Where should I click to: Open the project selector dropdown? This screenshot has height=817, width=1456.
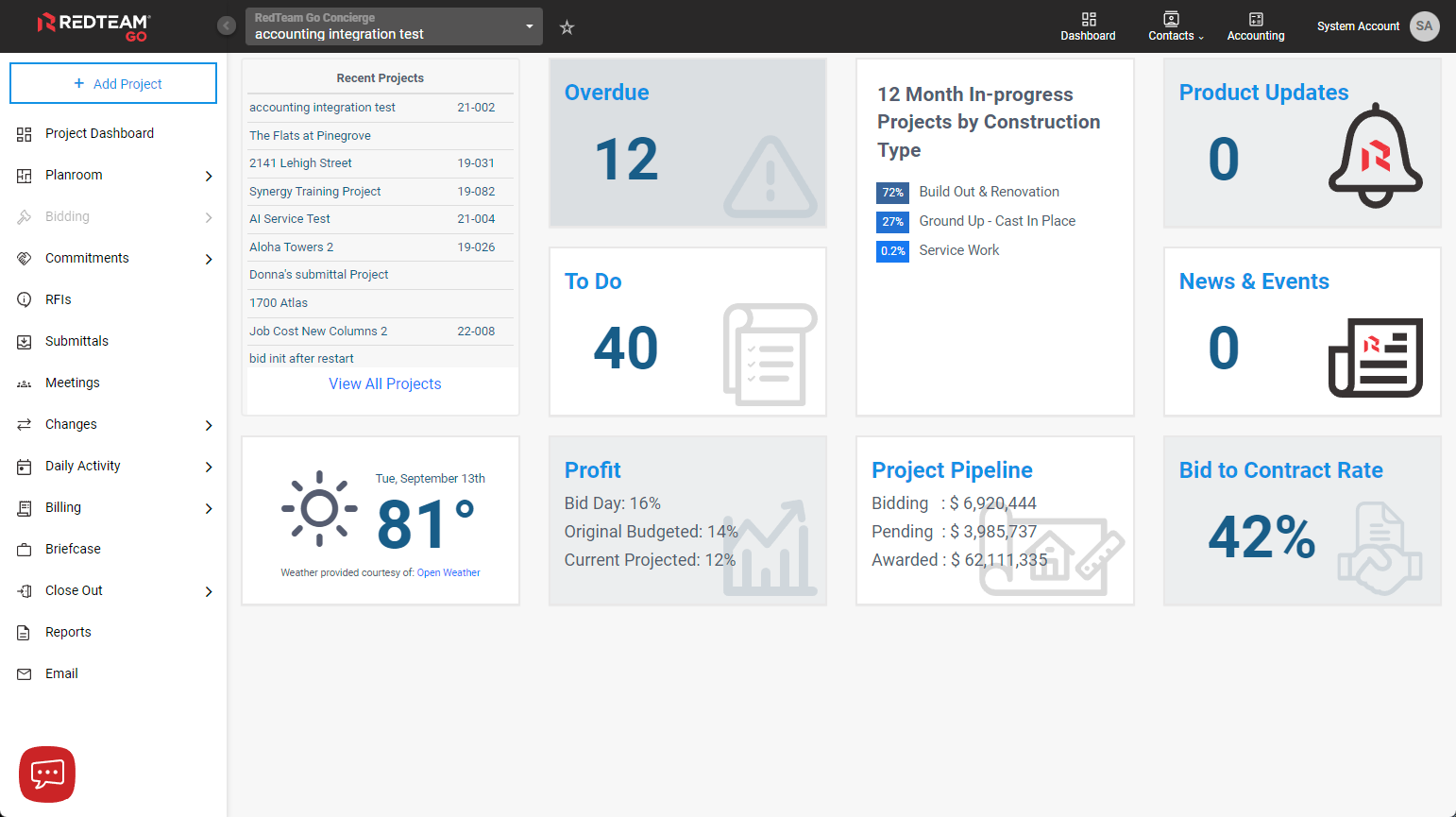click(x=529, y=26)
